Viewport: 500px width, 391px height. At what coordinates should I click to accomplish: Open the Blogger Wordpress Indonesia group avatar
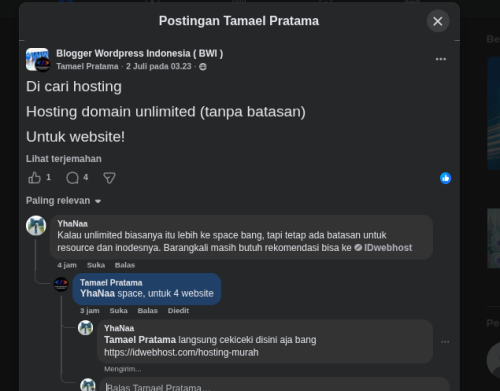pyautogui.click(x=38, y=59)
